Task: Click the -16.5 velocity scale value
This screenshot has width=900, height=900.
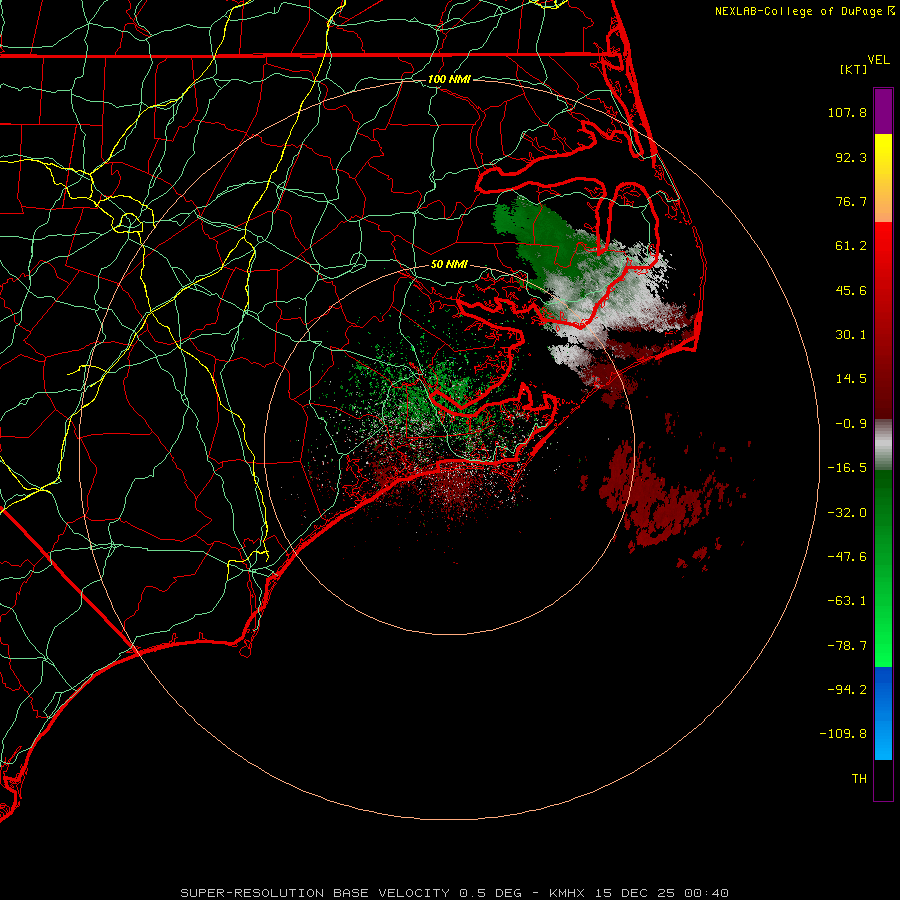Action: (847, 468)
